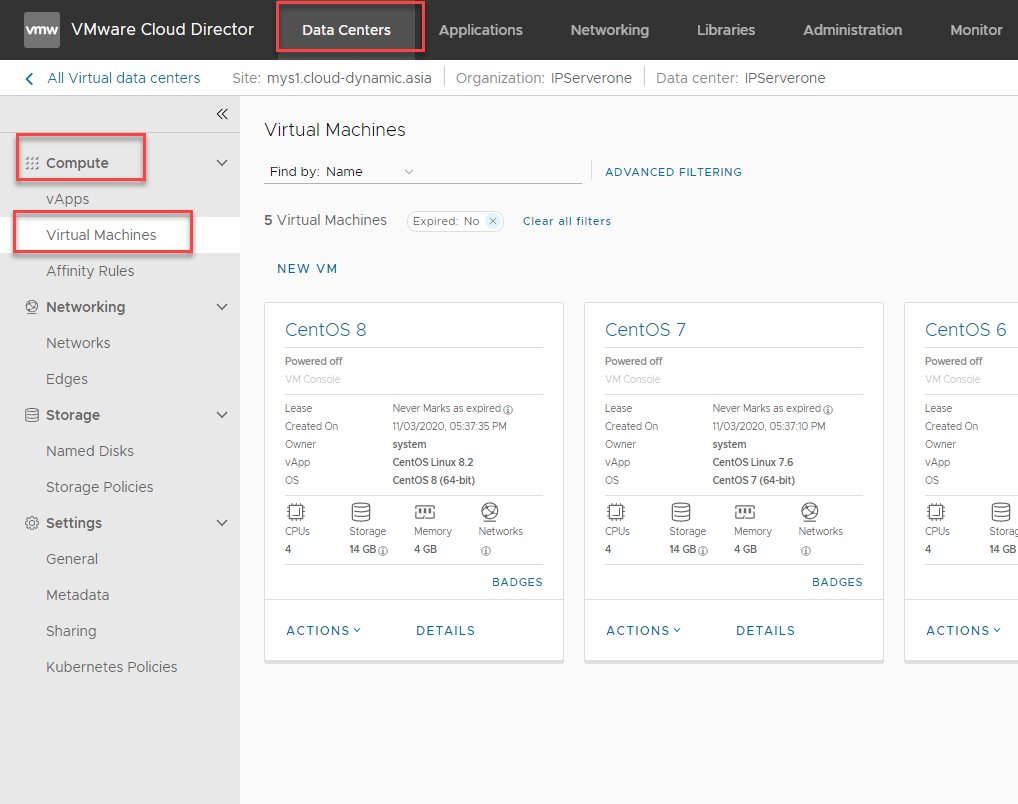Click back arrow beside All Virtual data centers
This screenshot has height=804, width=1018.
coord(29,79)
